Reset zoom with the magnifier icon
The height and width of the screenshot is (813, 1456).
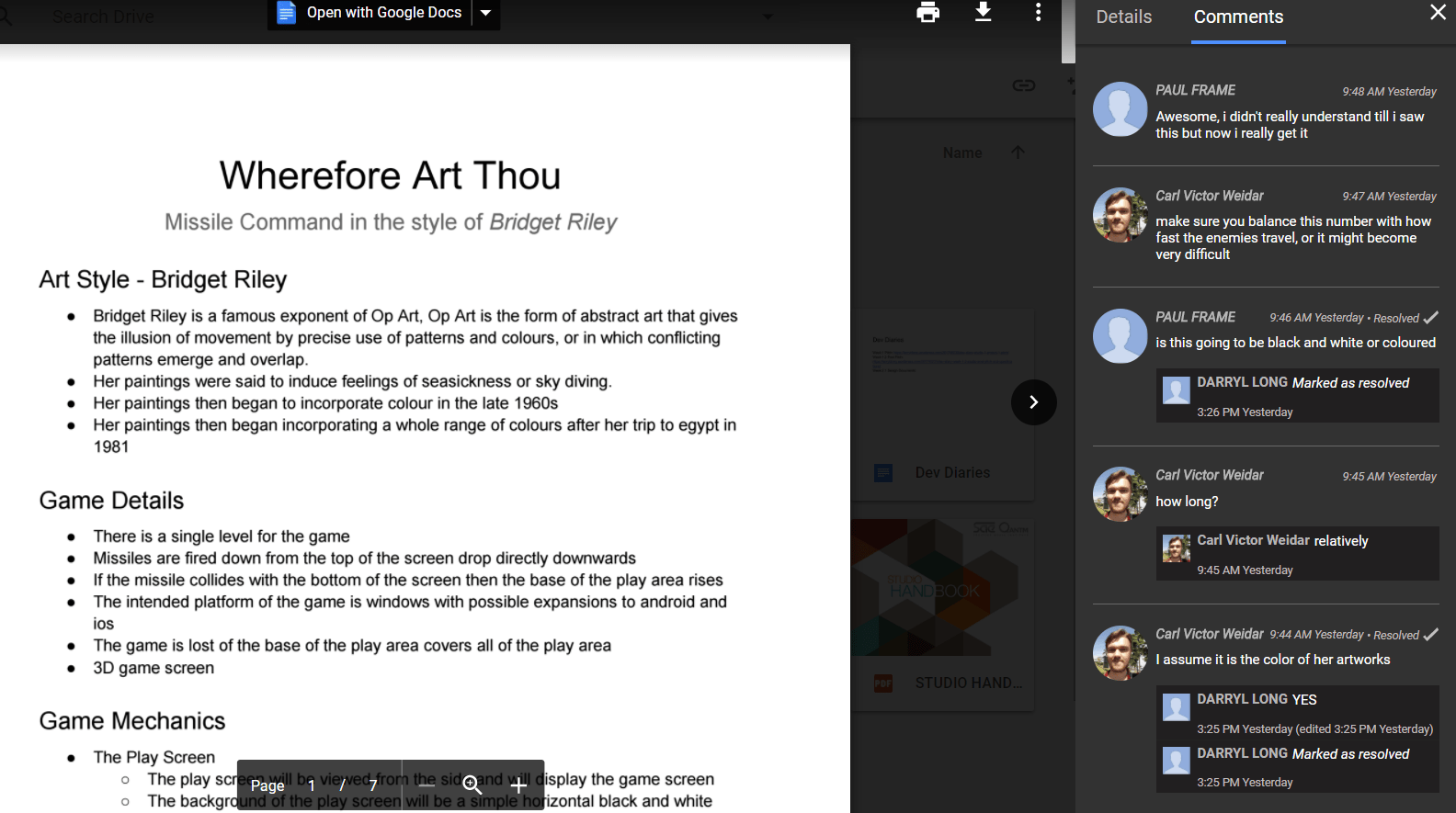(472, 785)
